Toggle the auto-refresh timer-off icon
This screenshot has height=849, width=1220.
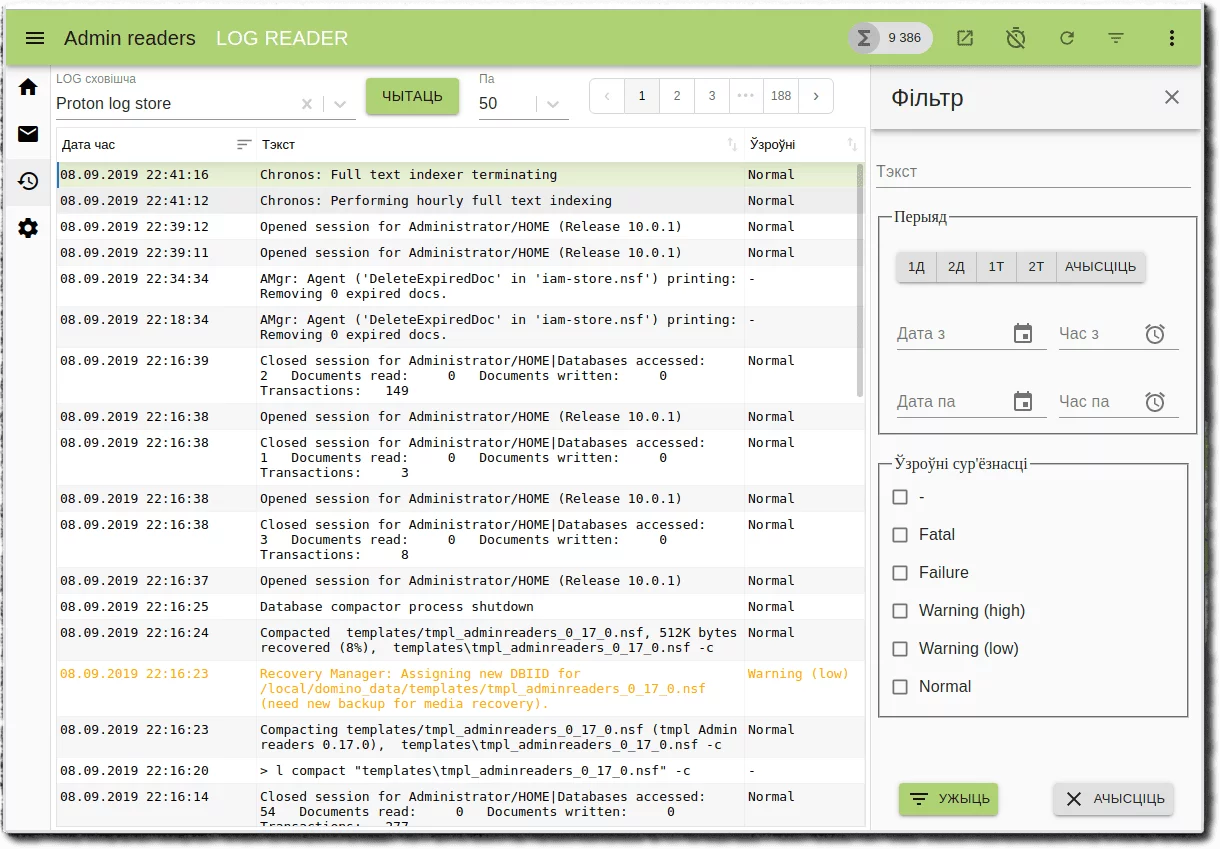1015,38
